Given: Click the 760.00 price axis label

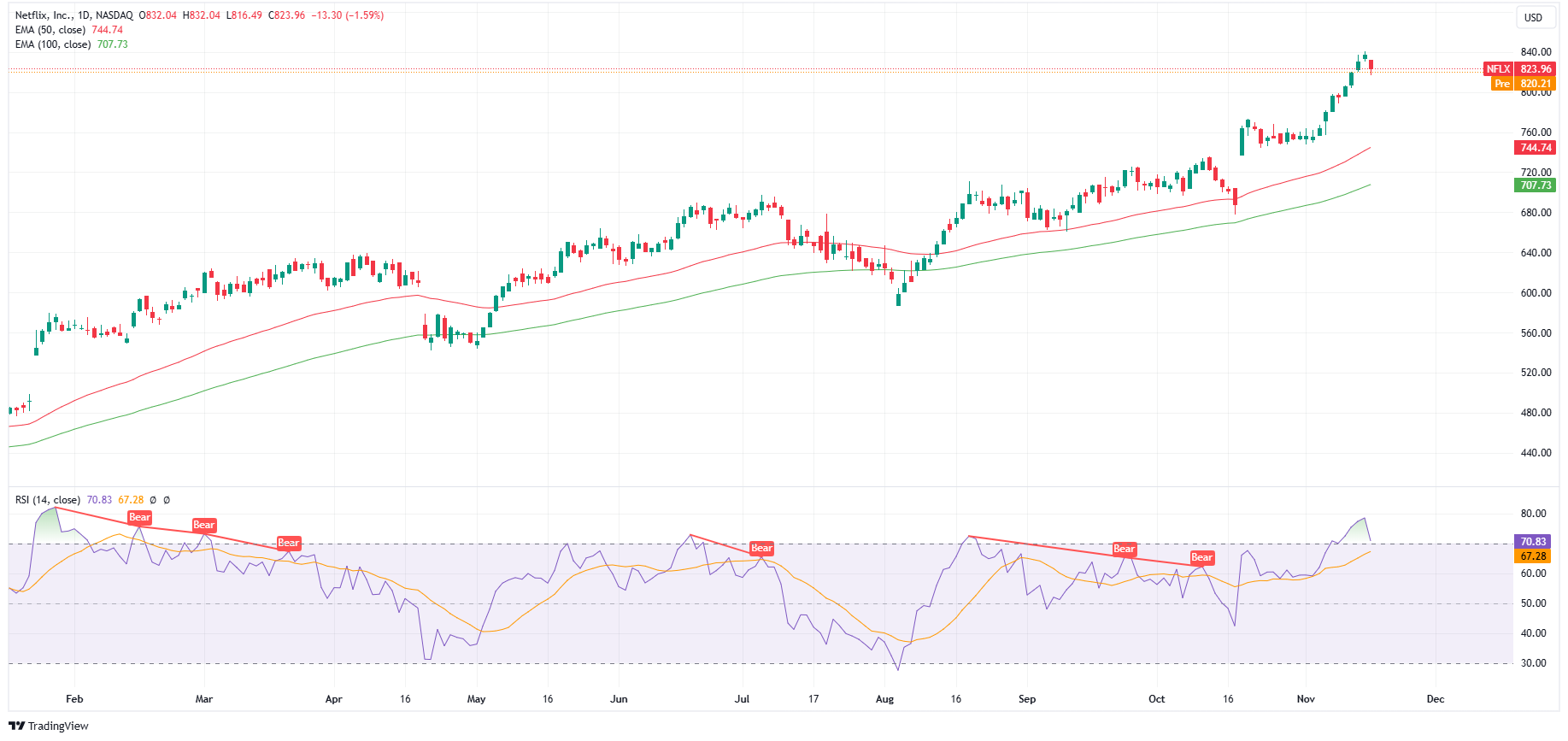Looking at the screenshot, I should coord(1536,132).
